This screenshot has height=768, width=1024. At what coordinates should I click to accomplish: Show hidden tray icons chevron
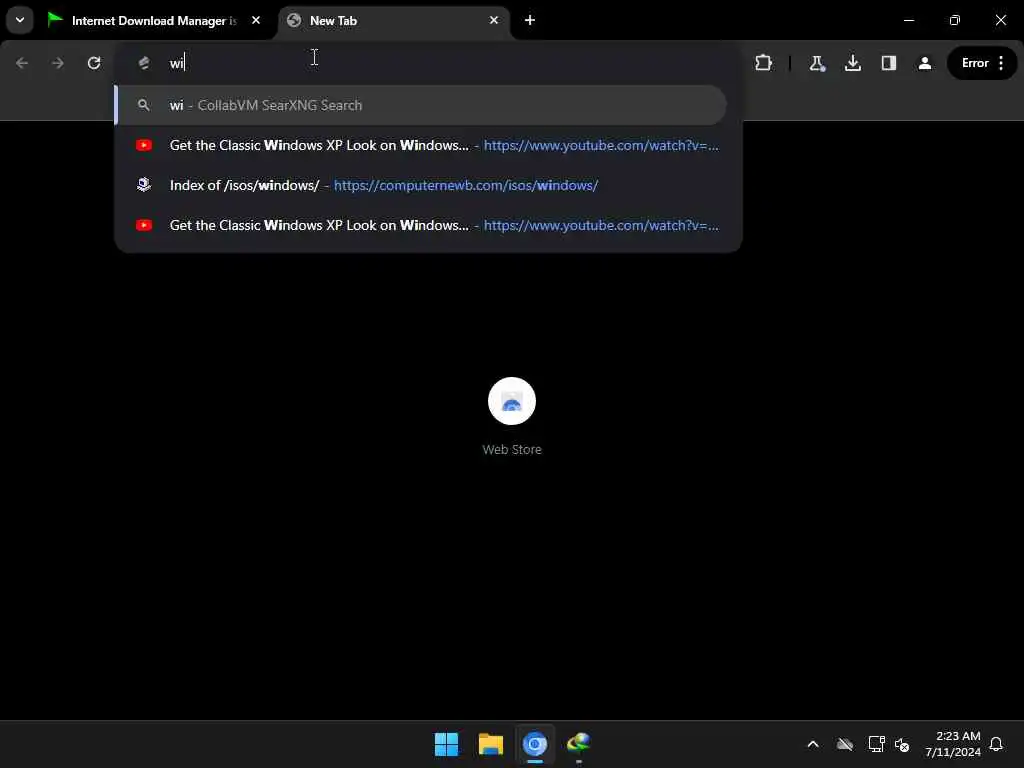tap(813, 744)
